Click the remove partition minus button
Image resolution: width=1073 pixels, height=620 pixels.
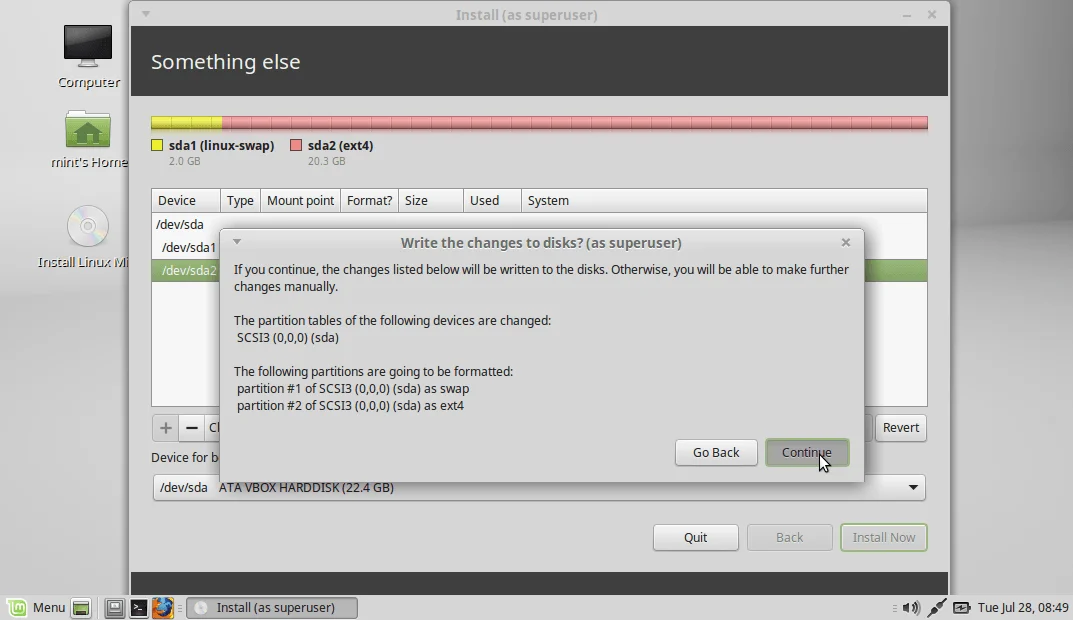[191, 427]
